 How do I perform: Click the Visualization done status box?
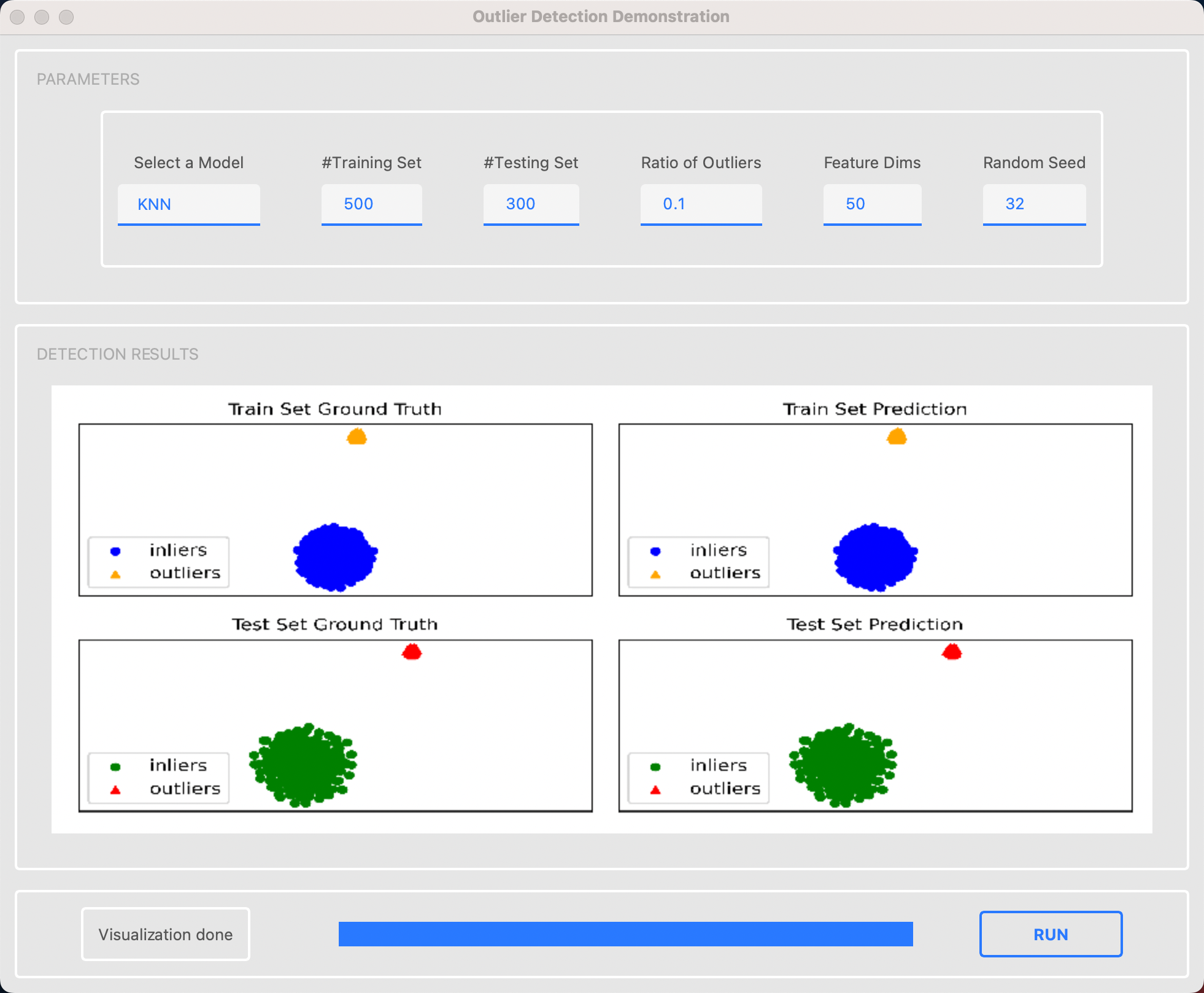pyautogui.click(x=166, y=934)
